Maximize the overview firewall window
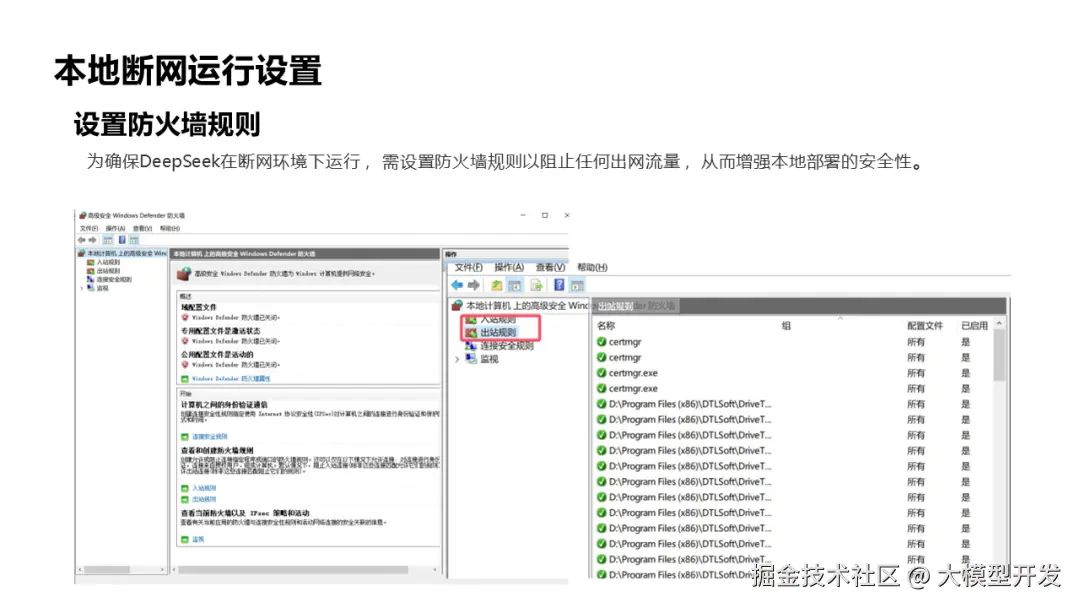 coord(545,216)
